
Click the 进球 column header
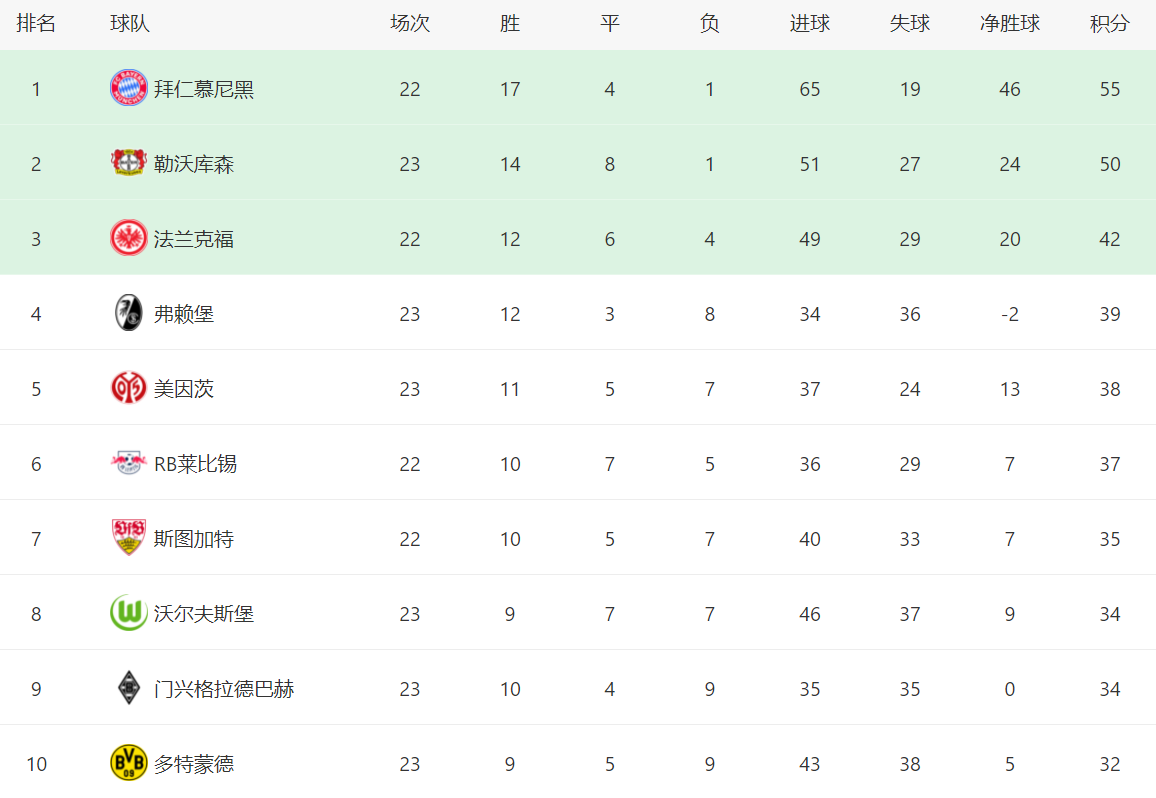(809, 24)
